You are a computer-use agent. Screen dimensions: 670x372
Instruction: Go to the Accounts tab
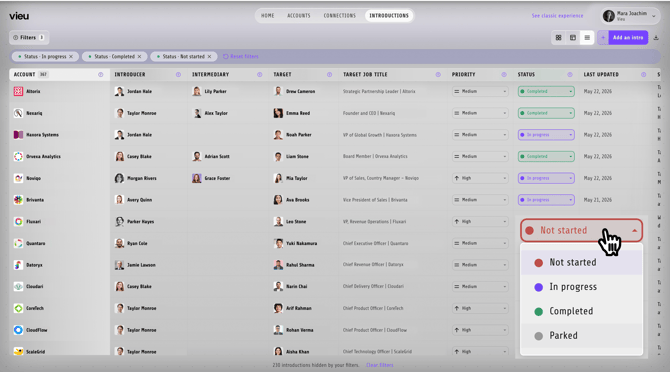coord(299,15)
